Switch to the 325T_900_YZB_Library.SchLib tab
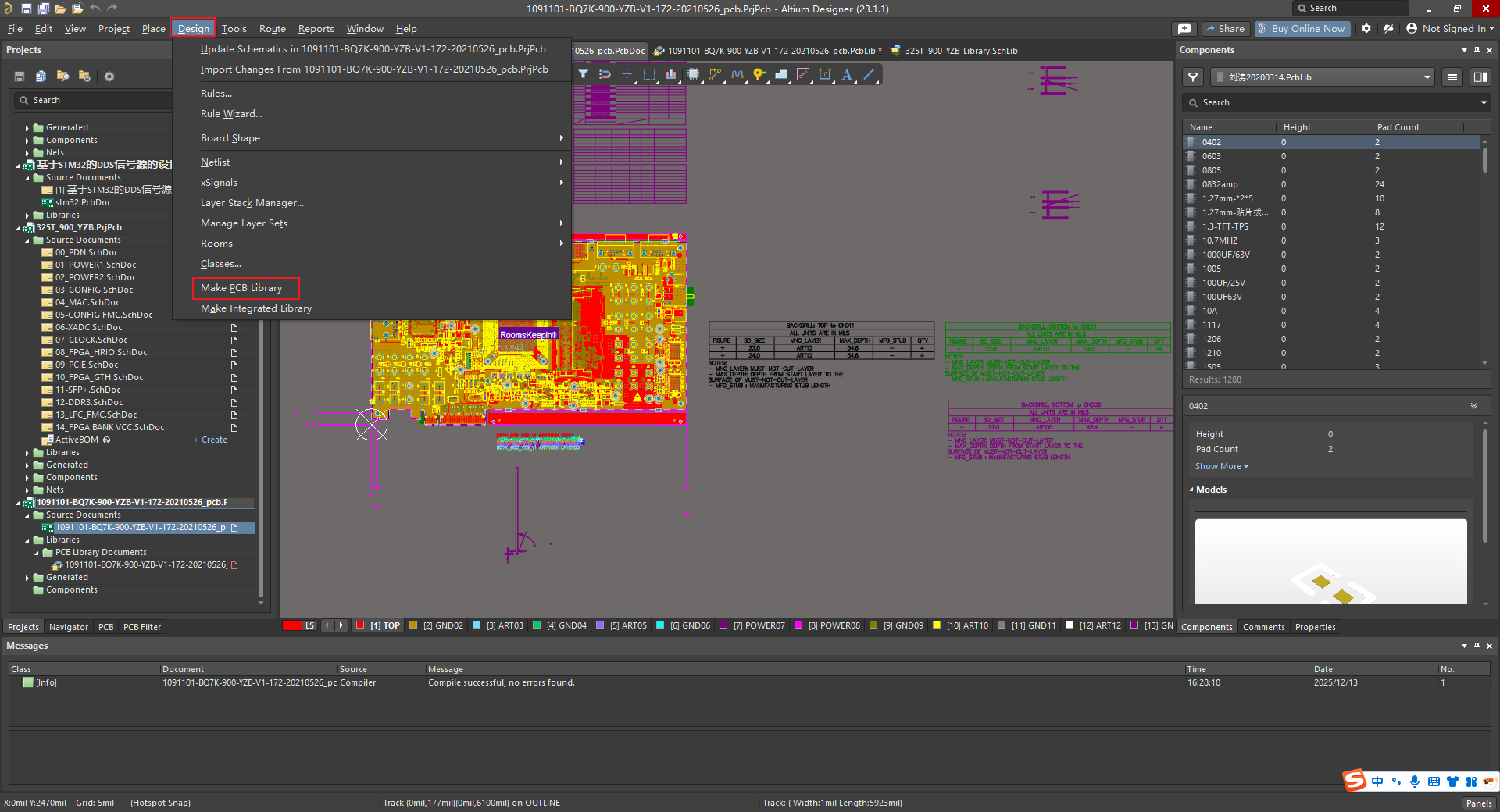This screenshot has height=812, width=1500. click(x=955, y=51)
